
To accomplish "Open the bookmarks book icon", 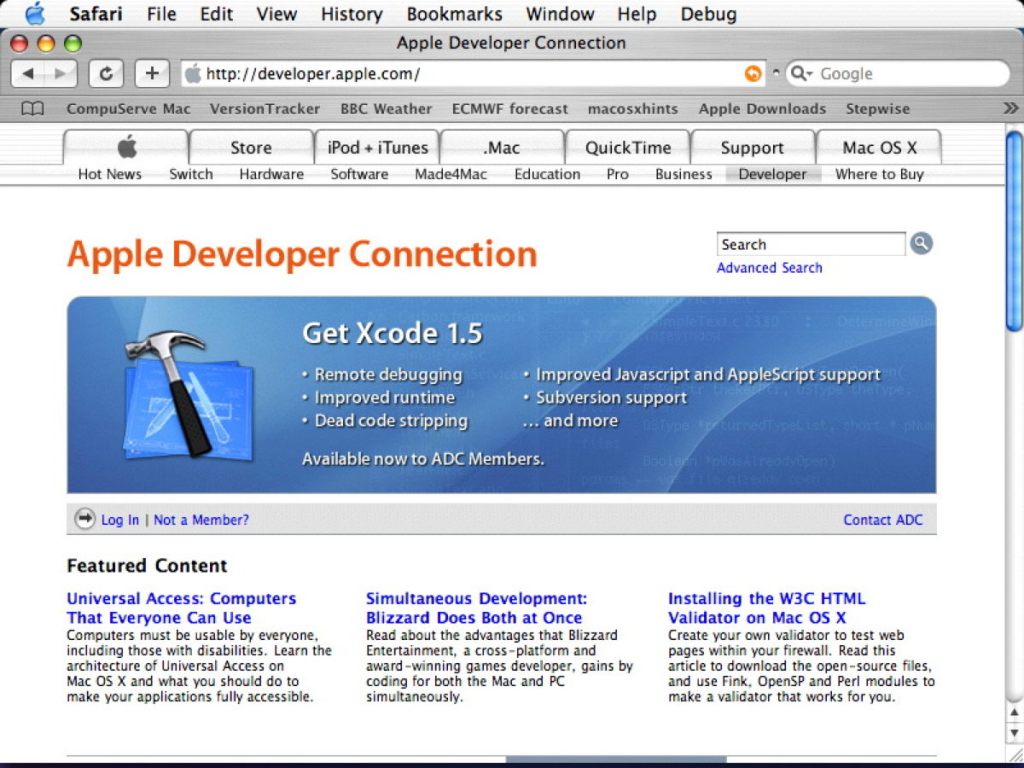I will pos(31,108).
